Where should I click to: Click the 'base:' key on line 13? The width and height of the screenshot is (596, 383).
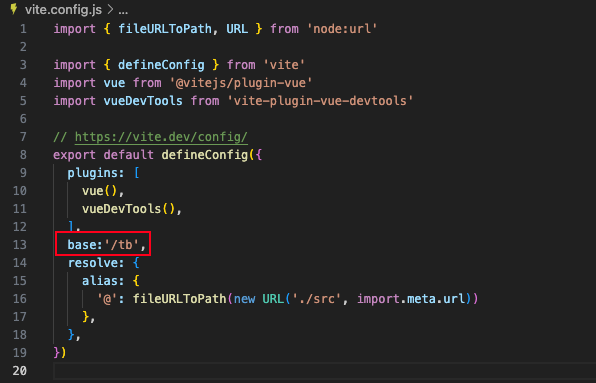(85, 245)
